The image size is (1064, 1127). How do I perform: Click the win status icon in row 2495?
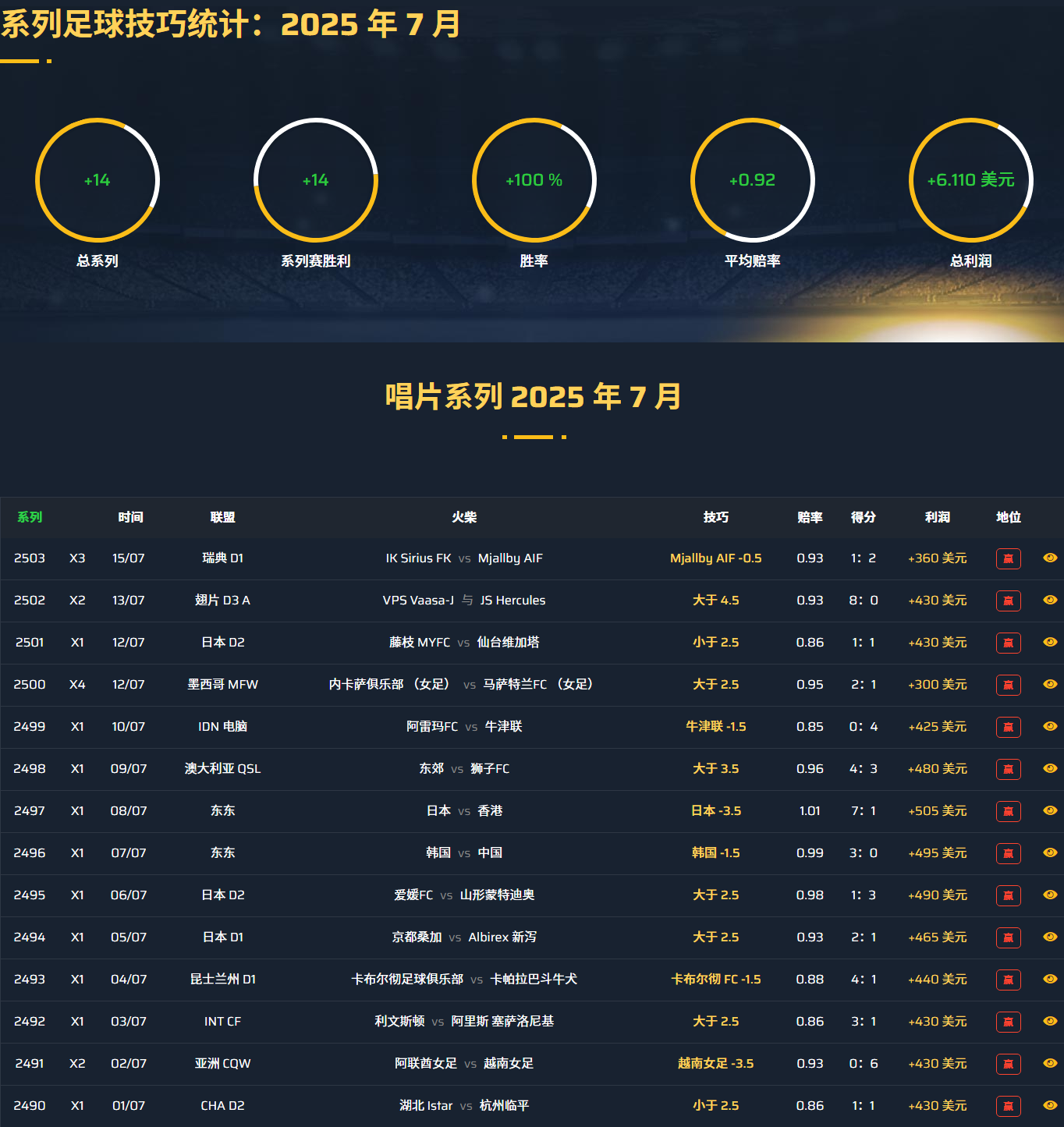click(1008, 895)
